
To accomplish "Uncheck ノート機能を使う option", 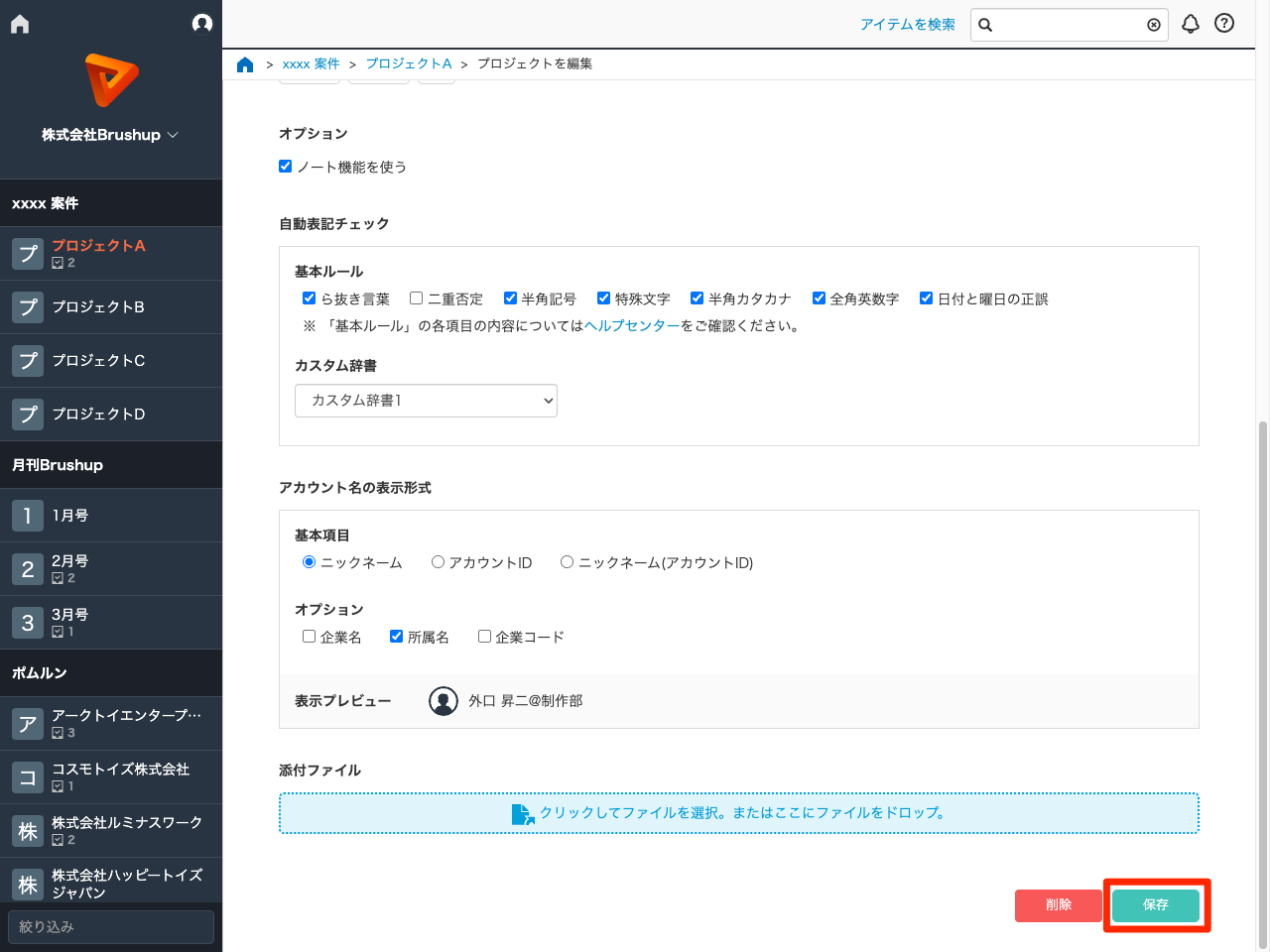I will 286,166.
